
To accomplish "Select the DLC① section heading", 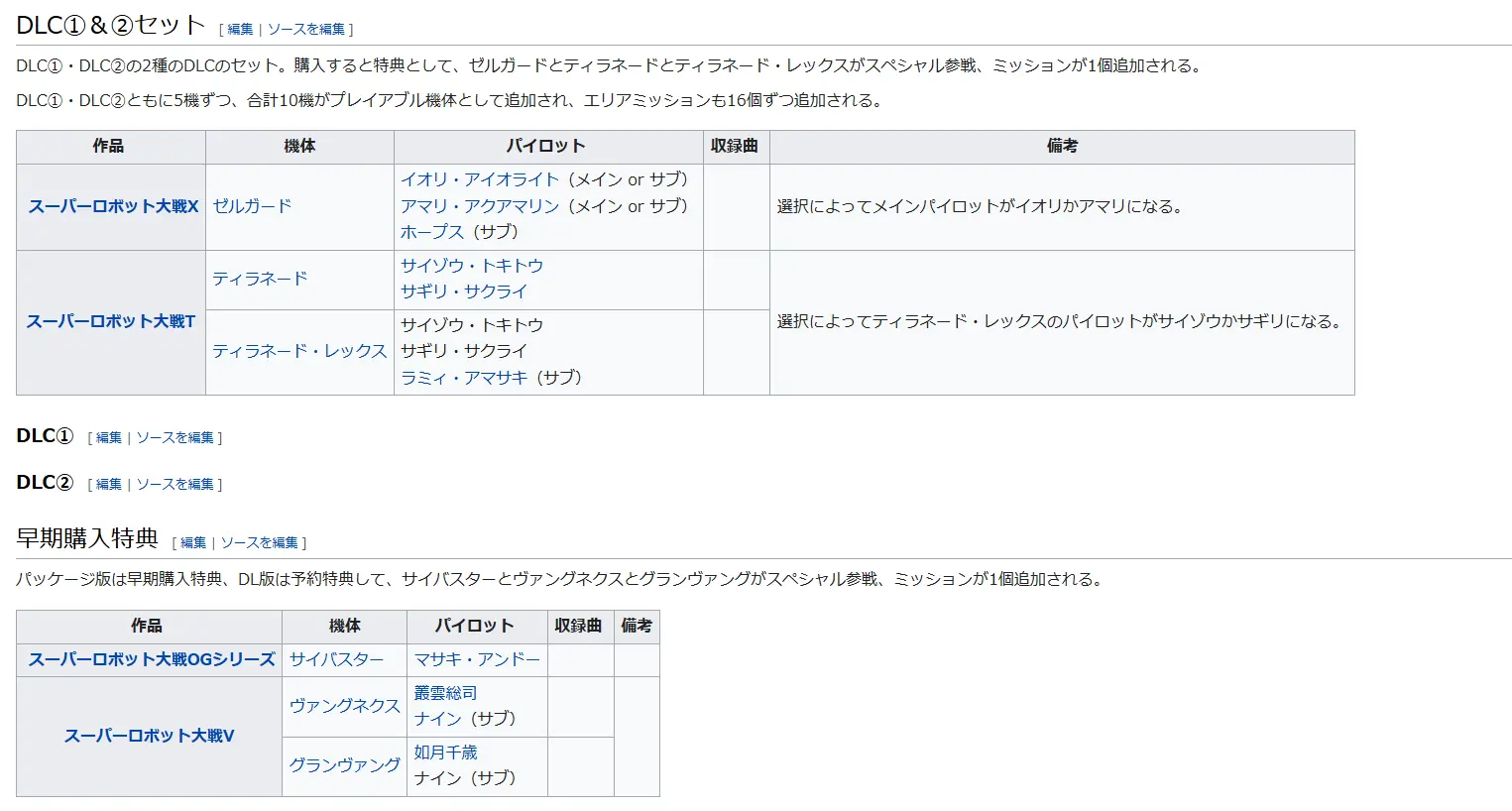I will tap(45, 436).
